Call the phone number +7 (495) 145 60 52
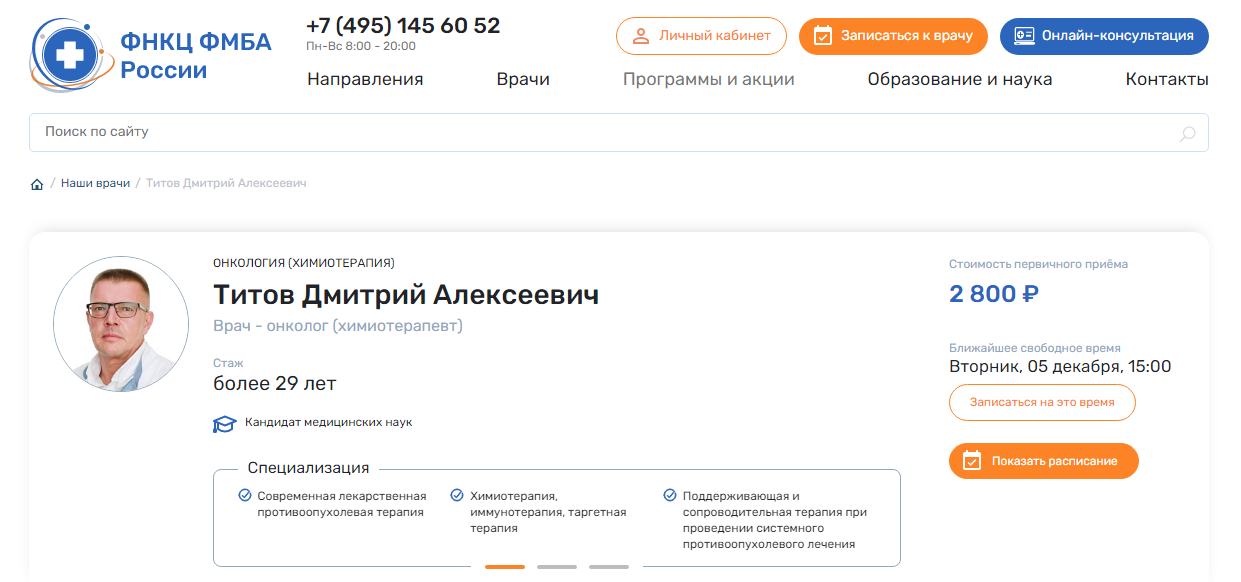Image resolution: width=1241 pixels, height=582 pixels. (x=403, y=26)
